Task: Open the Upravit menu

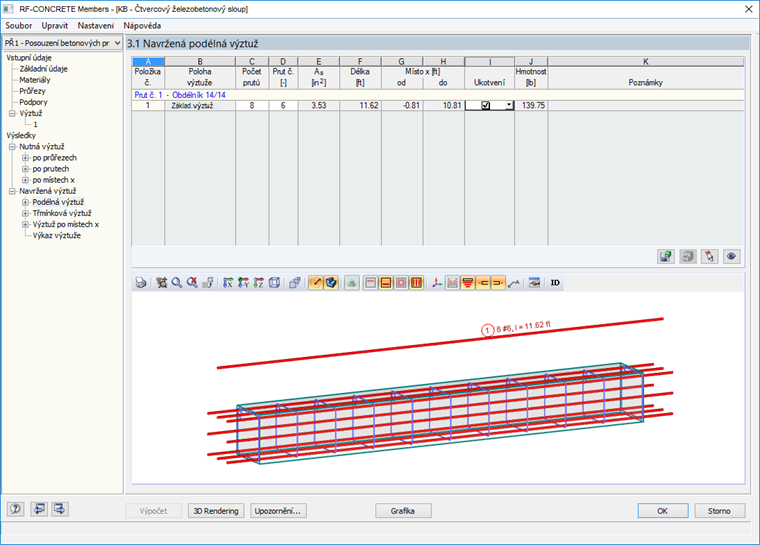Action: coord(54,26)
